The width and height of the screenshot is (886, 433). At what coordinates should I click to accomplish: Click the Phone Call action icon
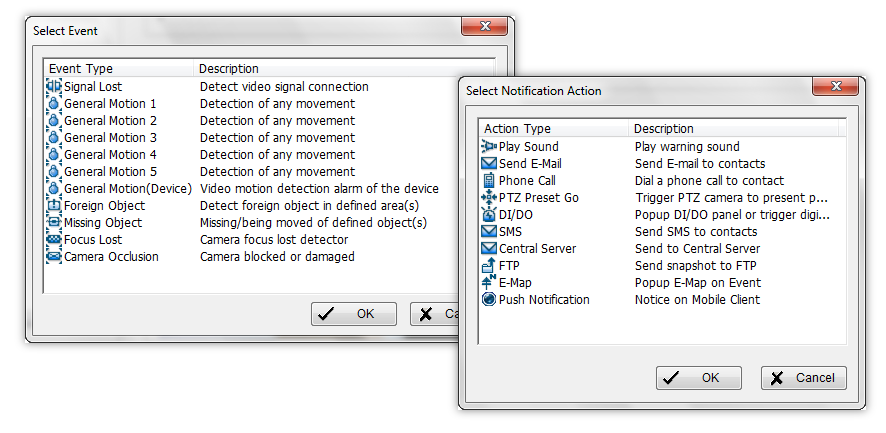tap(489, 181)
